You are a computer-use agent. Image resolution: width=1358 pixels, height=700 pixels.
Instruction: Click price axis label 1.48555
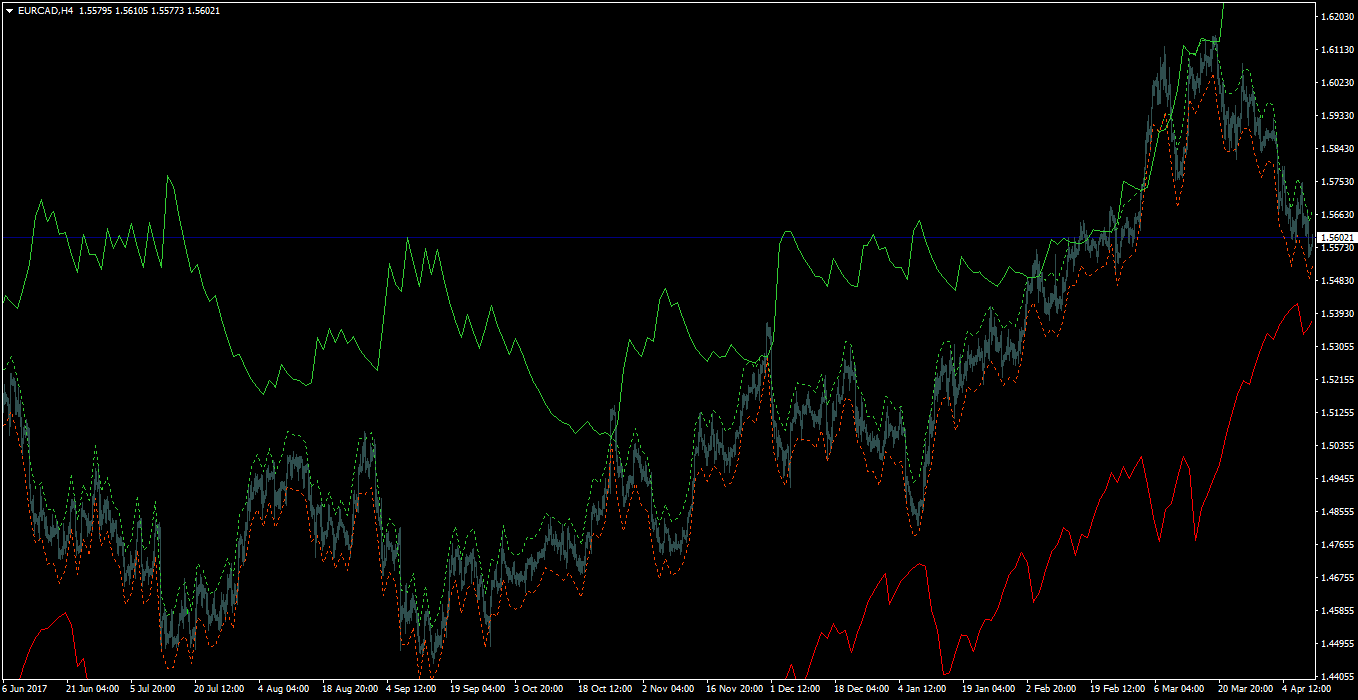[1337, 512]
